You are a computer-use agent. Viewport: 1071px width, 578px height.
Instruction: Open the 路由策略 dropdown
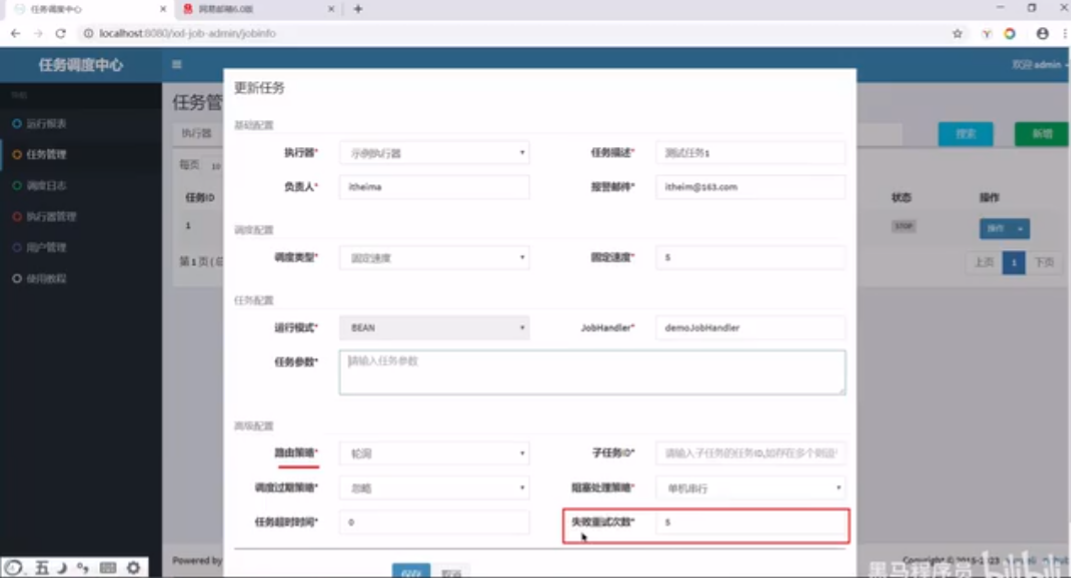pos(434,453)
